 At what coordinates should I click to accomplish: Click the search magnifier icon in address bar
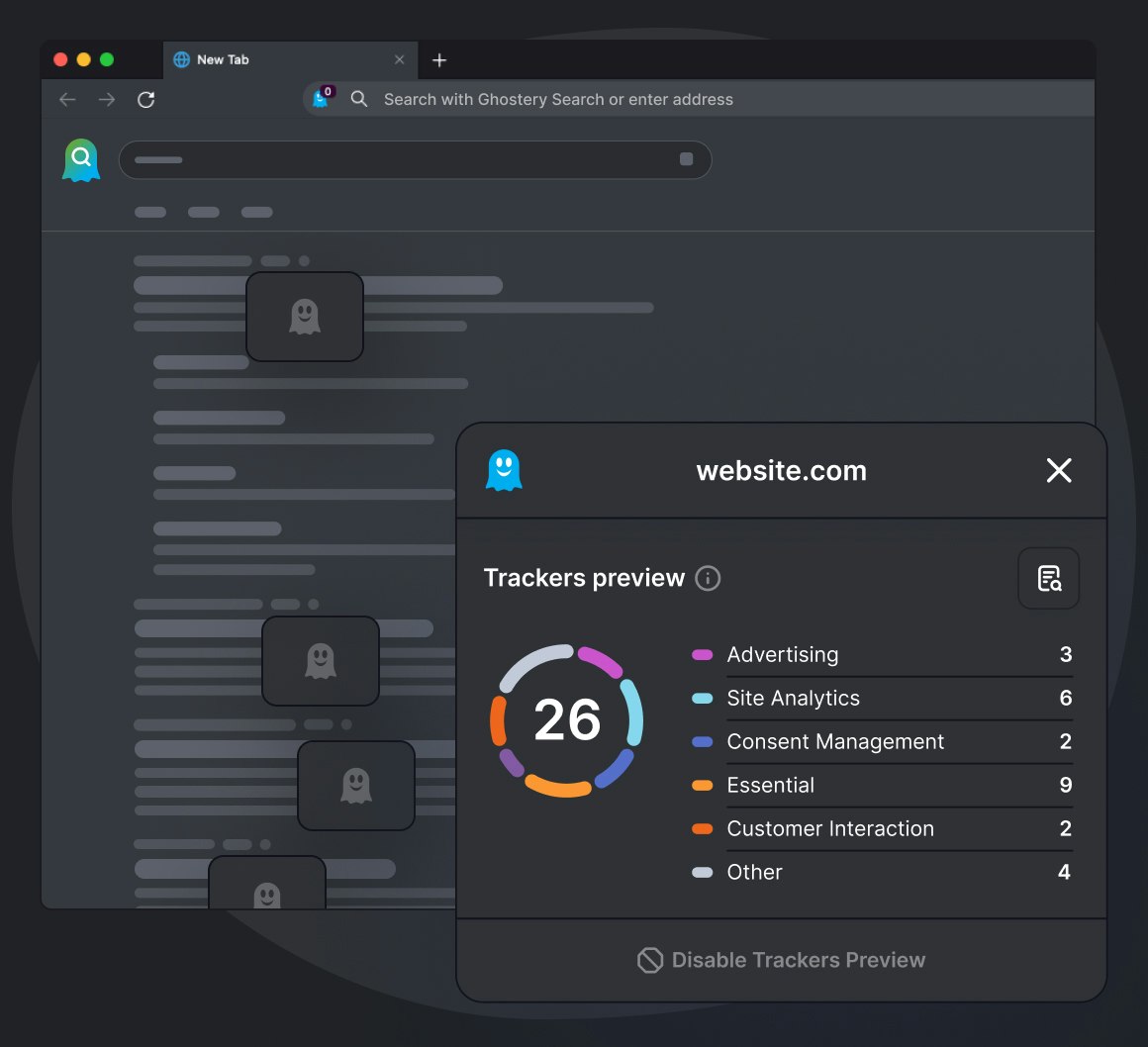coord(358,99)
